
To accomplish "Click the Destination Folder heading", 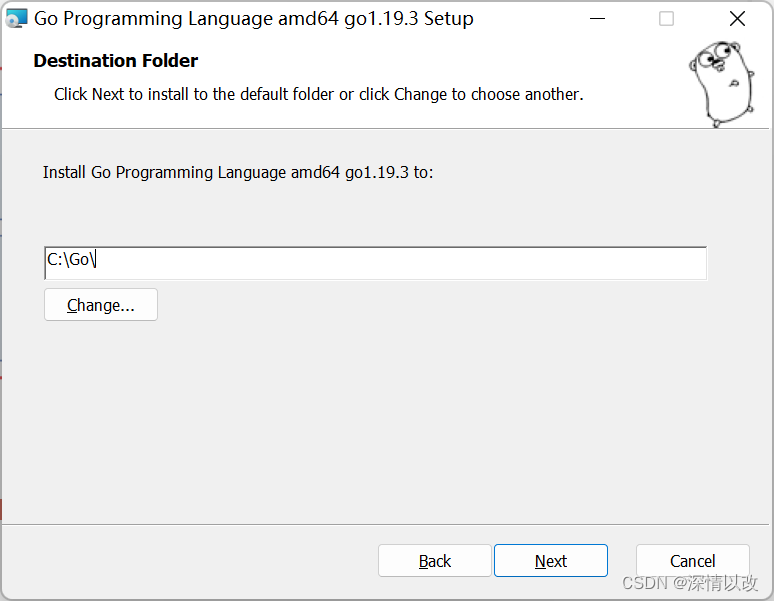I will 116,61.
